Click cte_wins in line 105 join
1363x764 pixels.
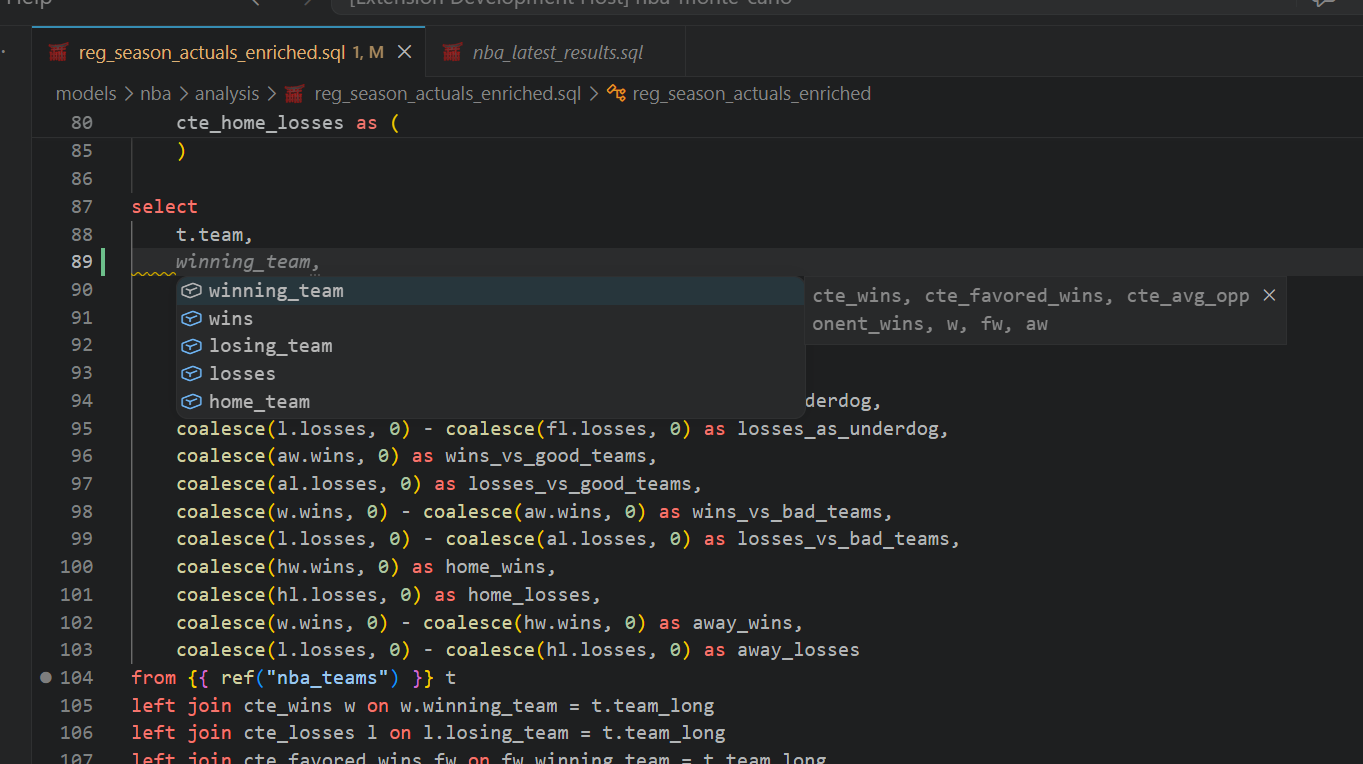(x=288, y=706)
